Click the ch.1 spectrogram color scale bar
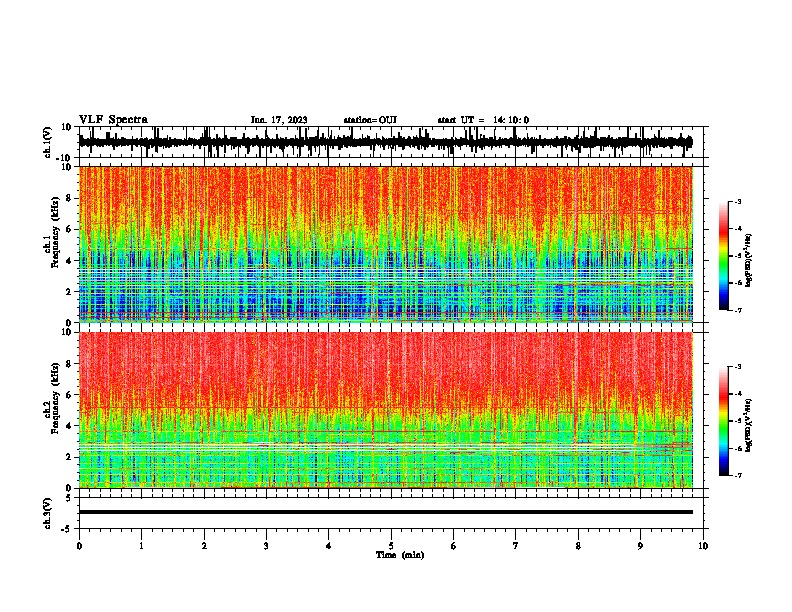The height and width of the screenshot is (612, 792). pyautogui.click(x=723, y=256)
